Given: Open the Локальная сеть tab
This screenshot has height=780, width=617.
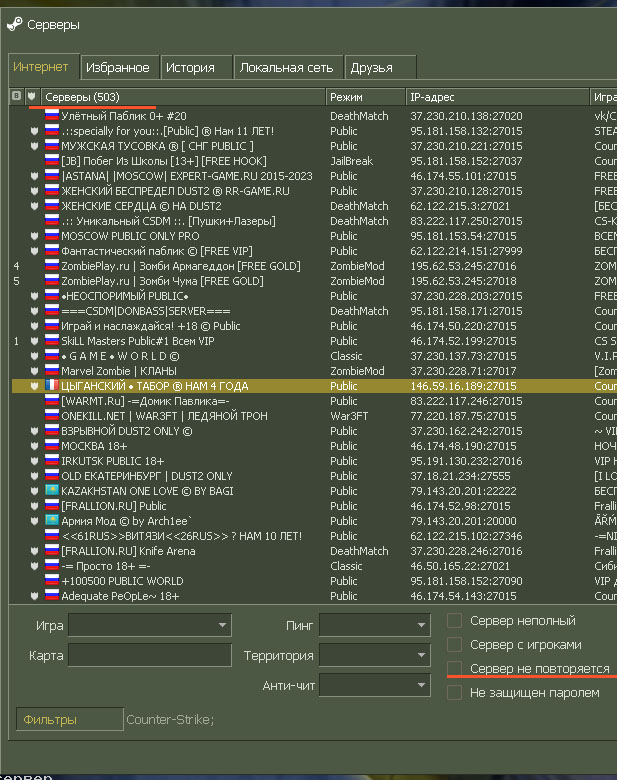Looking at the screenshot, I should pos(288,67).
